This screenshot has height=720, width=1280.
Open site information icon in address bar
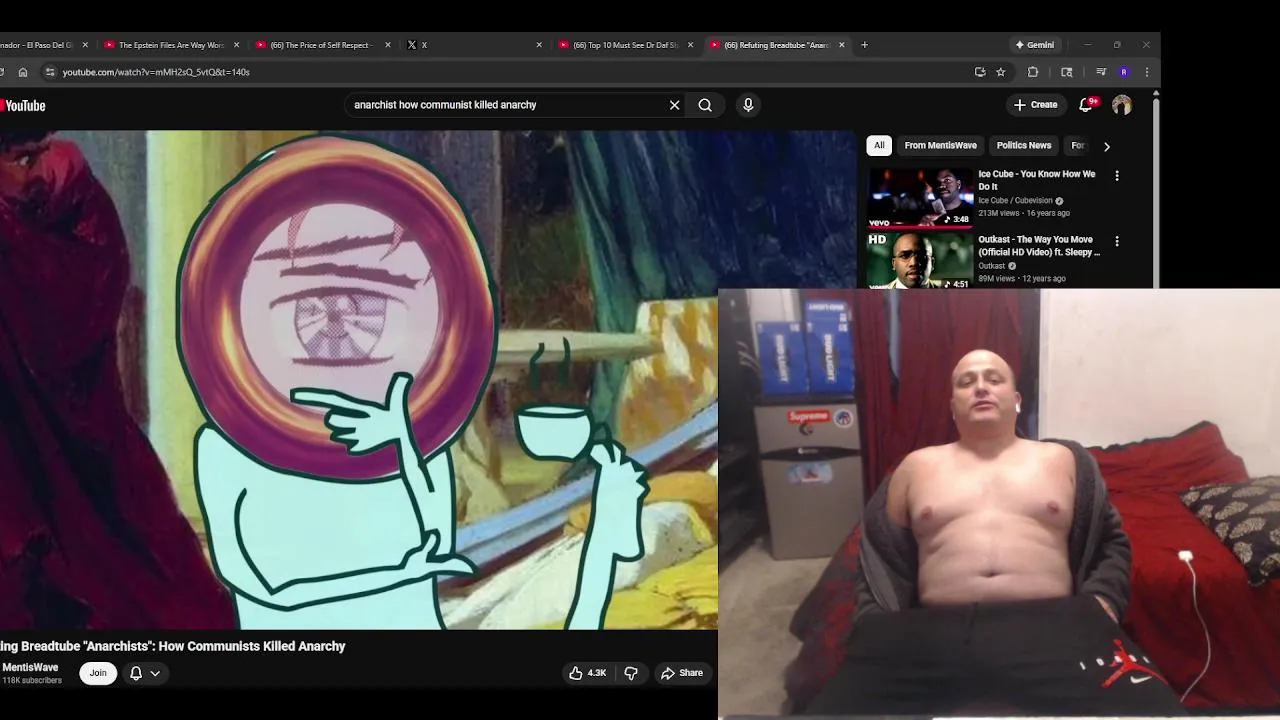click(x=49, y=72)
